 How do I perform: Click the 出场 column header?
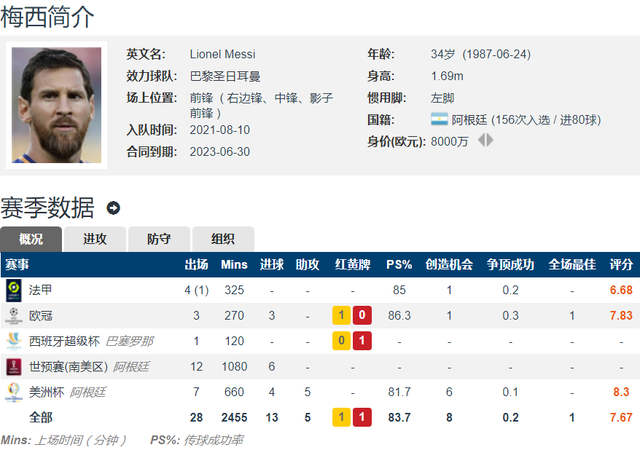point(196,265)
